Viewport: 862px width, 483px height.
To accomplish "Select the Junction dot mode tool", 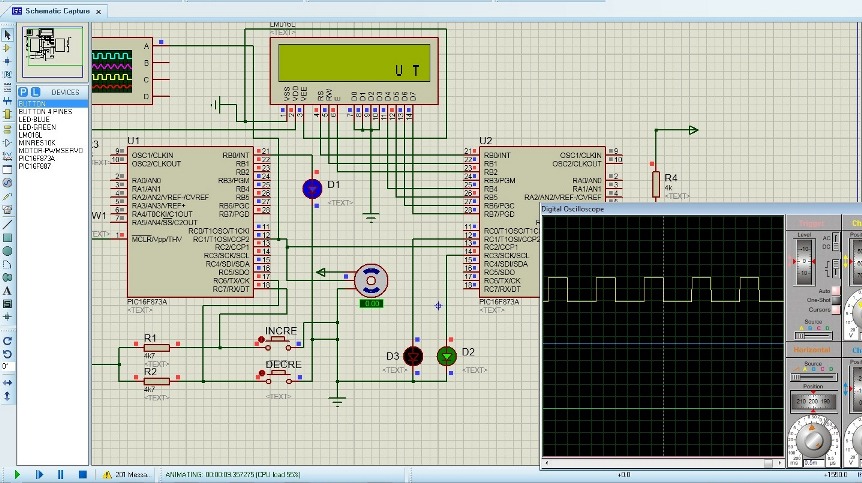I will pyautogui.click(x=7, y=62).
